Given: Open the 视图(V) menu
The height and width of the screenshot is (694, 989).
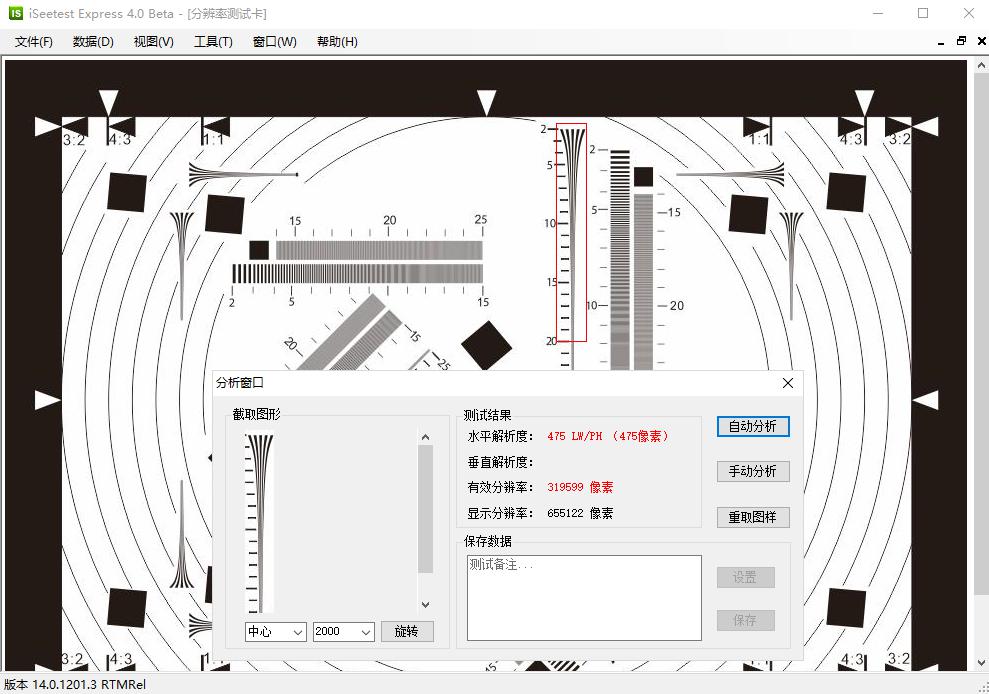Looking at the screenshot, I should [153, 42].
